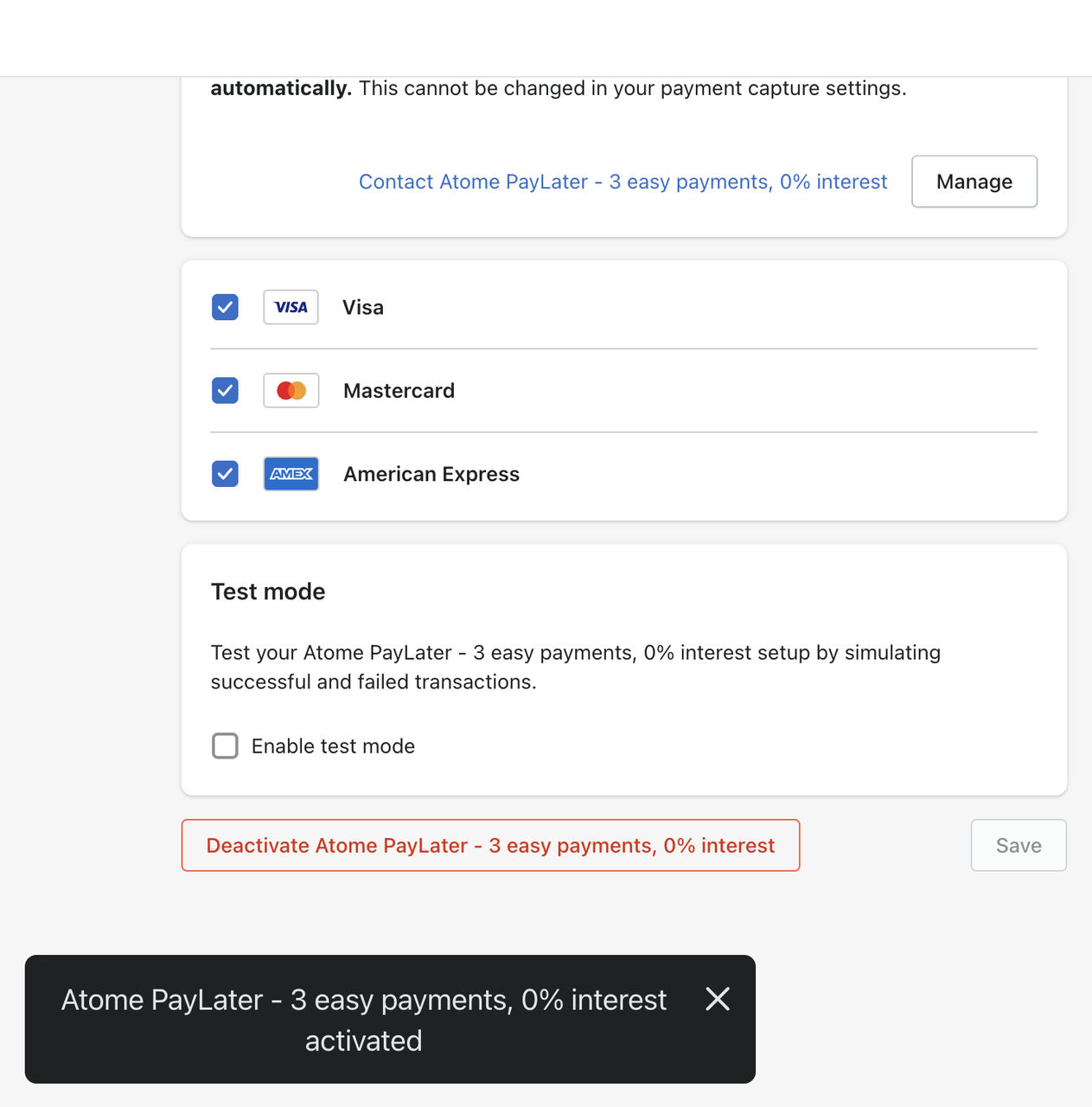
Task: Dismiss the activation toast with the X icon
Action: coord(717,999)
